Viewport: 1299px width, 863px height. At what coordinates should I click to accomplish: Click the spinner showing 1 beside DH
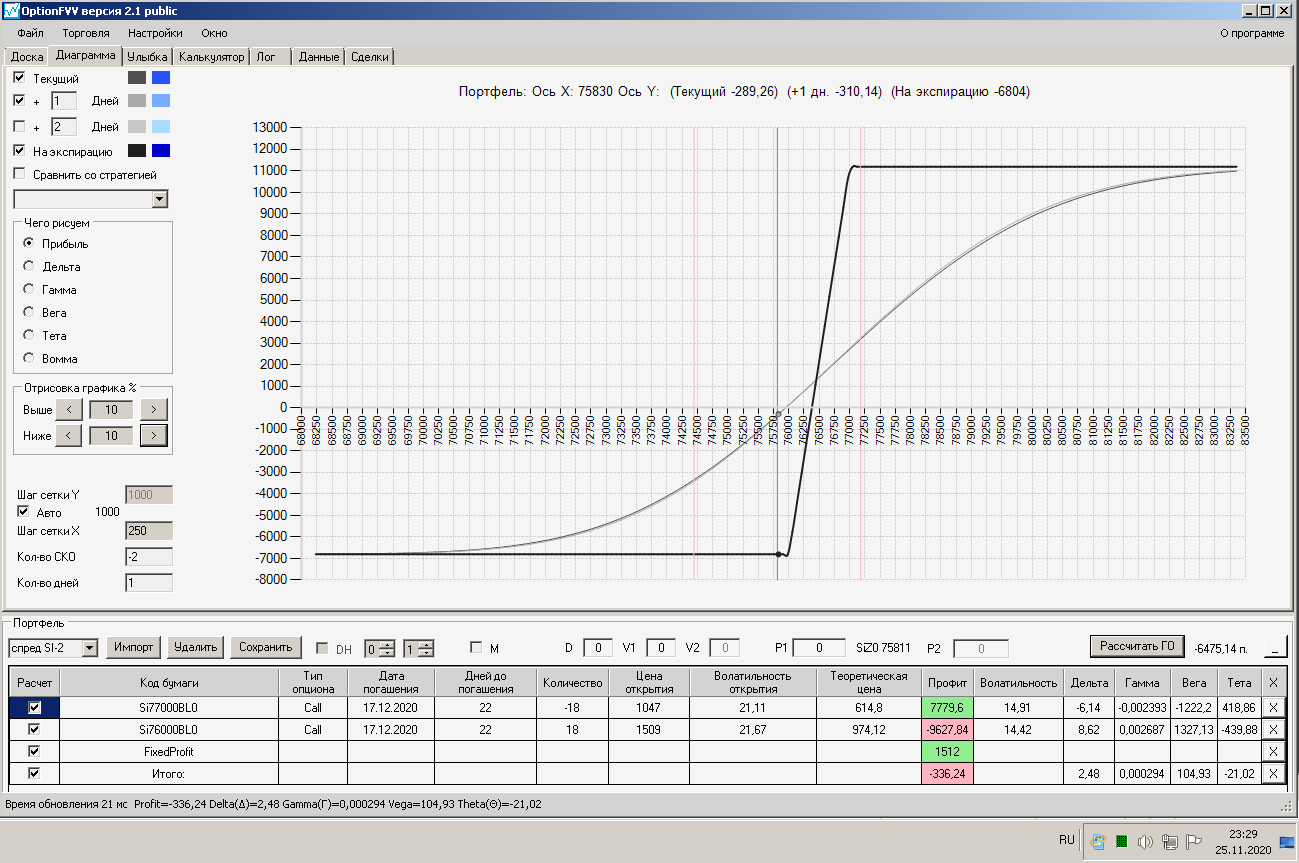[x=419, y=648]
